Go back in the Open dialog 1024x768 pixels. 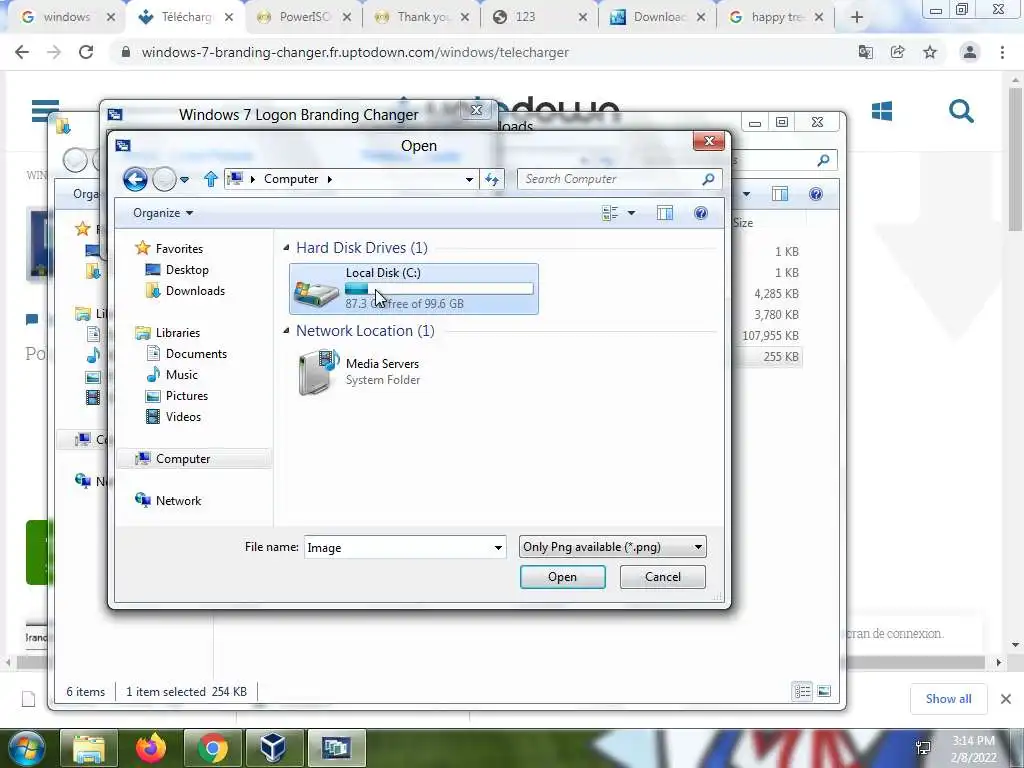[135, 179]
